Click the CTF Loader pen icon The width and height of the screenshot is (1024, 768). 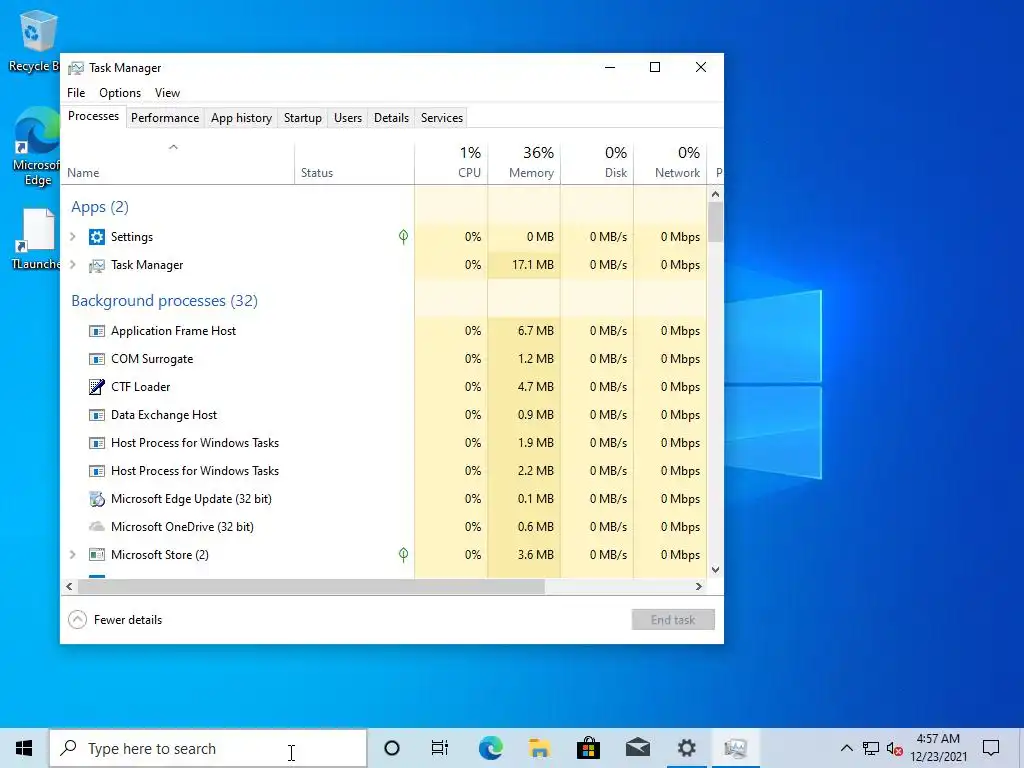point(97,387)
